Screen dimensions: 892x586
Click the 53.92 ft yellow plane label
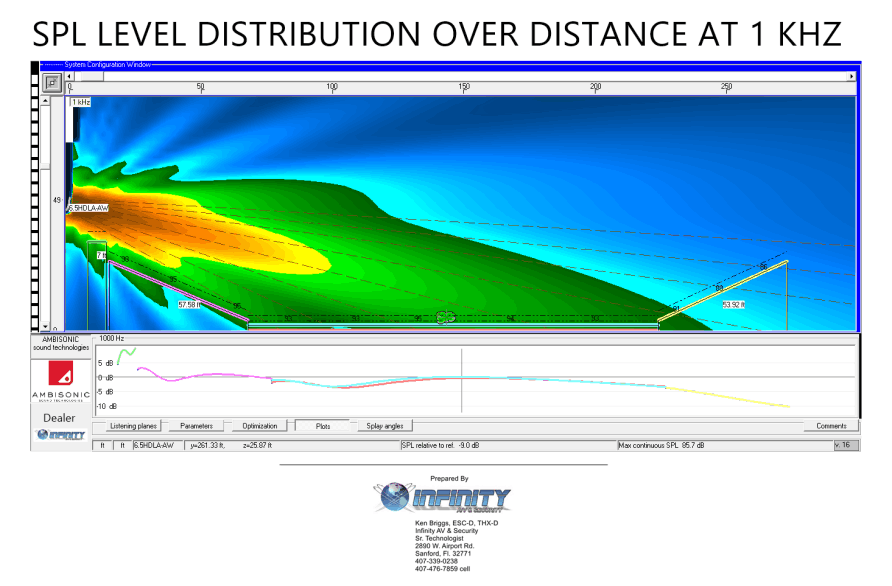(x=733, y=304)
